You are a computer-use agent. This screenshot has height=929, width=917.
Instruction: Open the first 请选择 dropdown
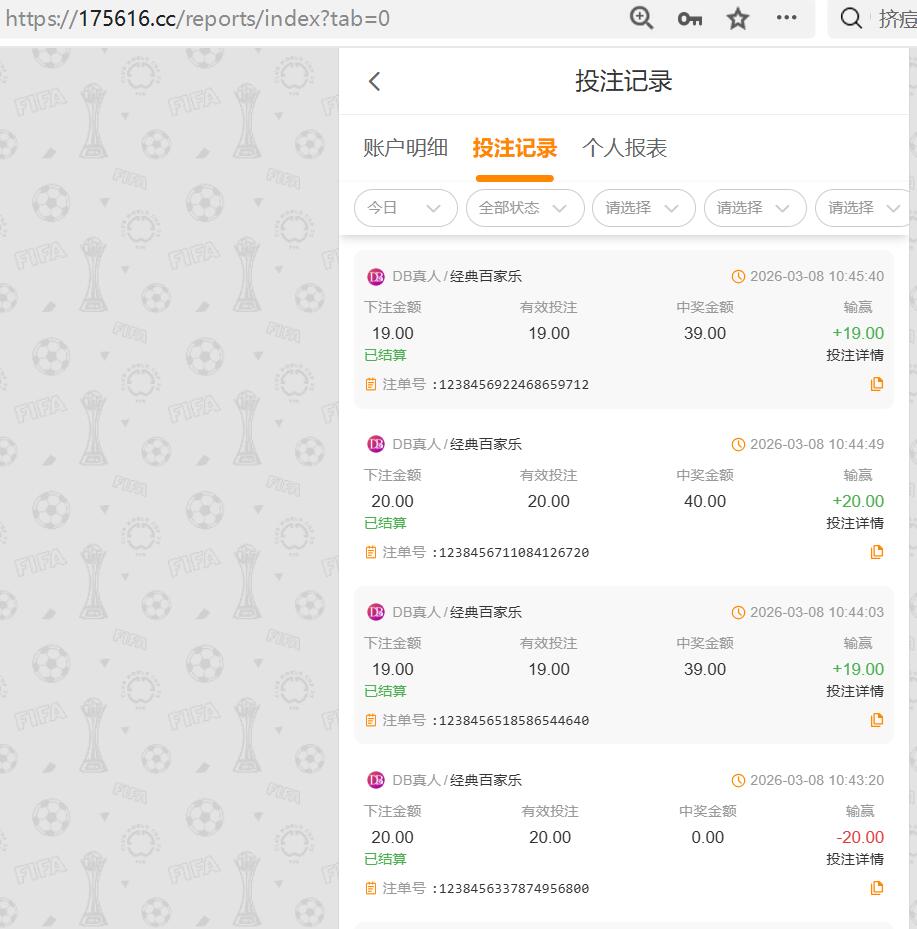(x=643, y=208)
